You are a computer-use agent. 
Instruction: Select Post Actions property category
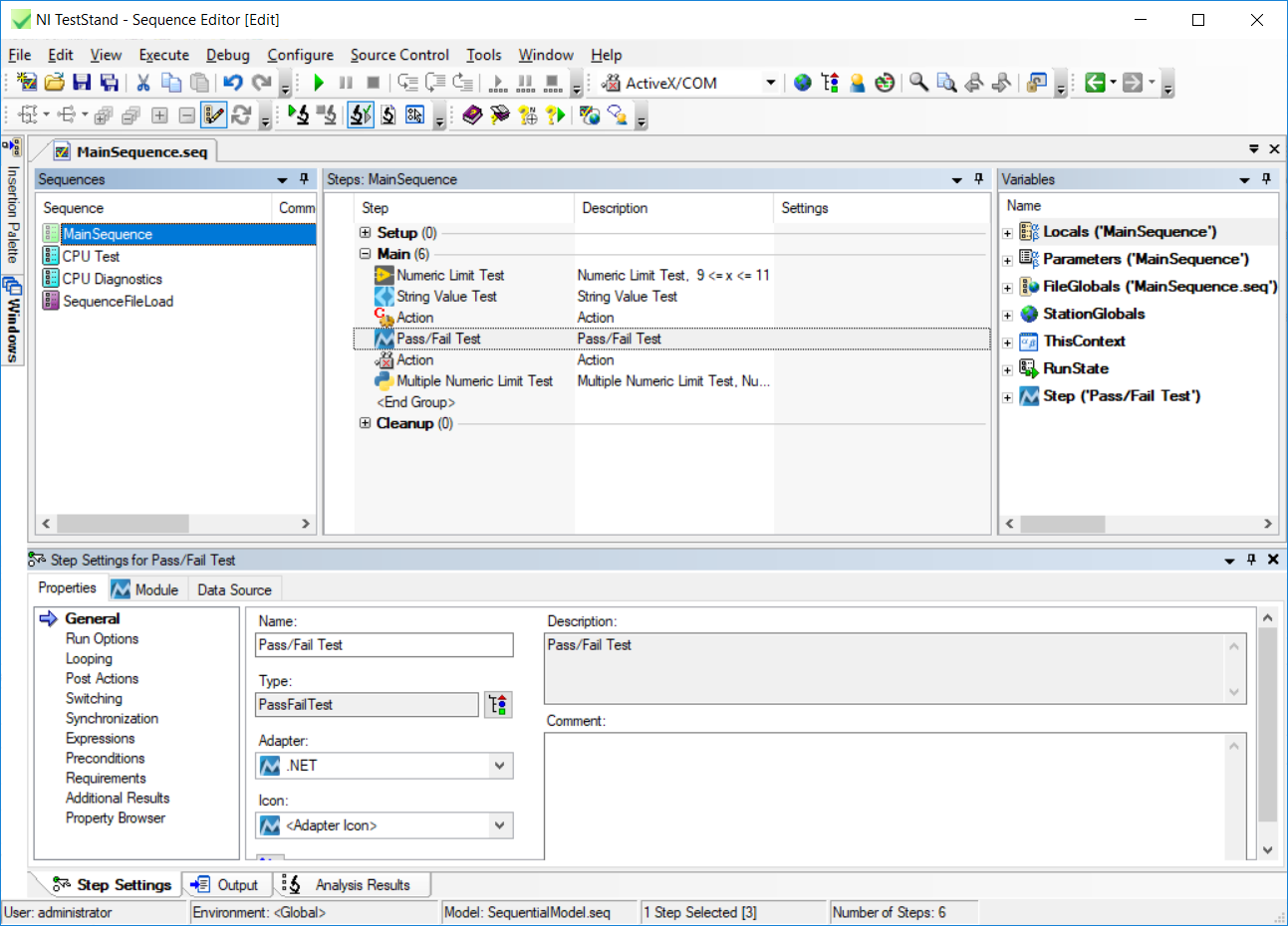102,679
